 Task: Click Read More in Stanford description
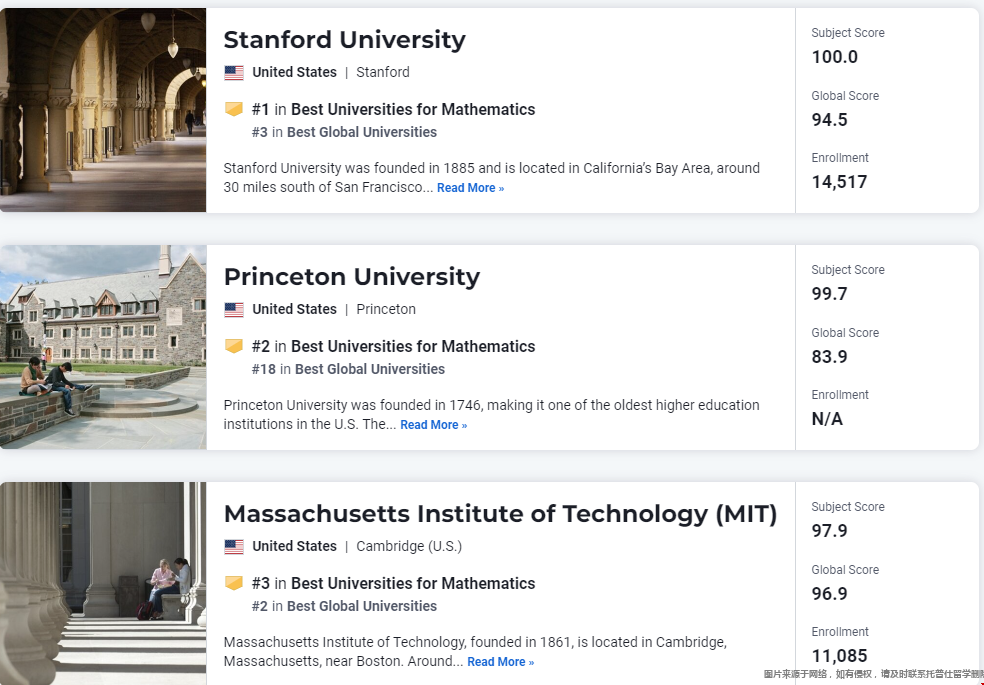click(x=470, y=188)
